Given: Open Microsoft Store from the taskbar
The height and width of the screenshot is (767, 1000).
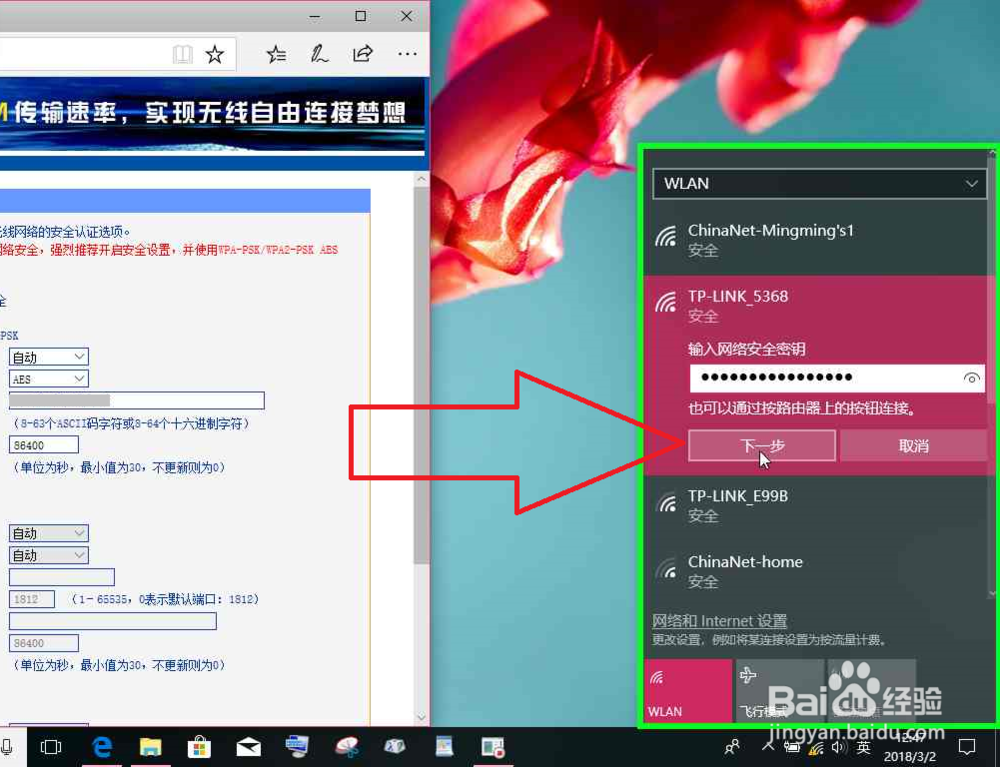Looking at the screenshot, I should (x=200, y=747).
